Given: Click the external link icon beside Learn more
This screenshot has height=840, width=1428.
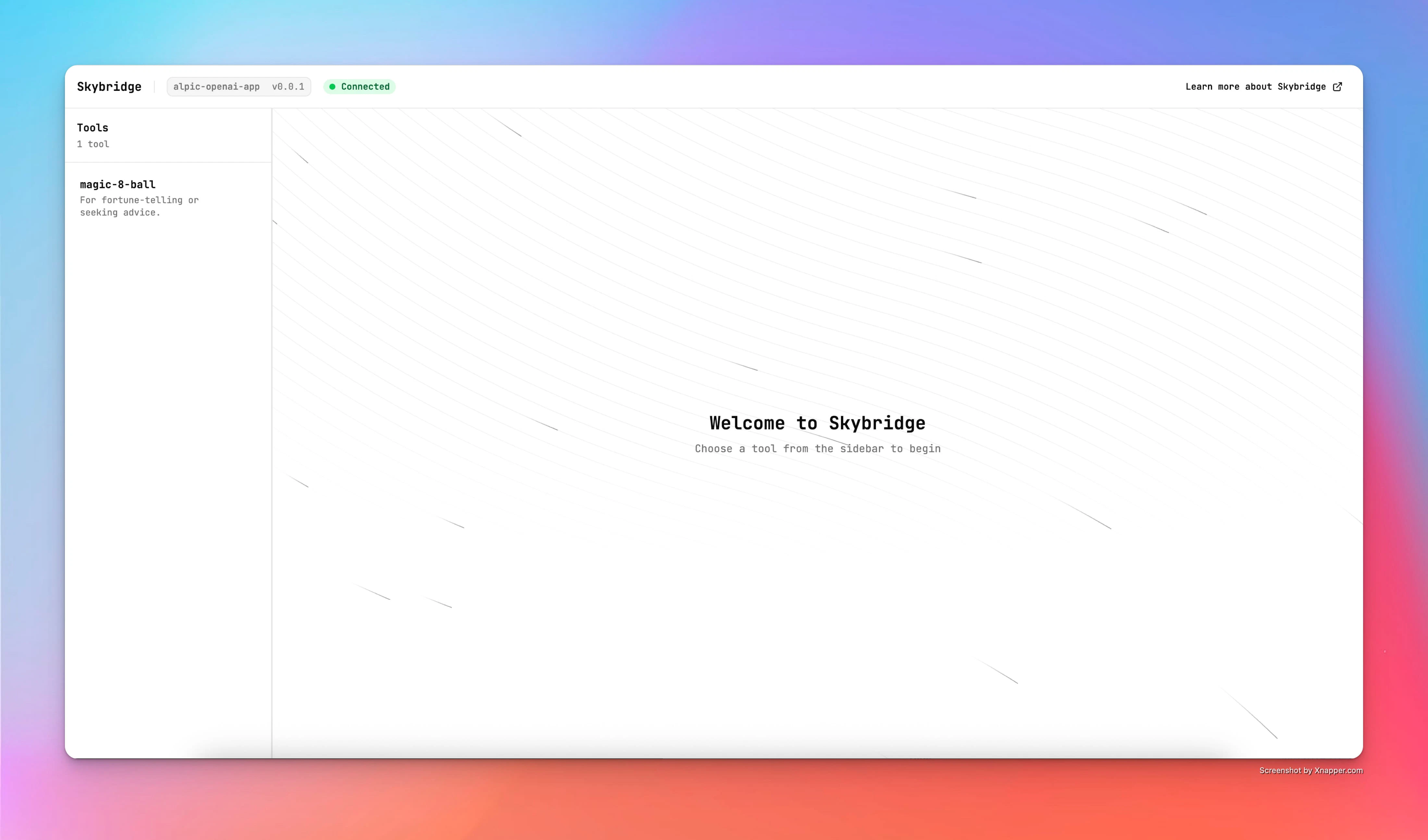Looking at the screenshot, I should [1339, 87].
